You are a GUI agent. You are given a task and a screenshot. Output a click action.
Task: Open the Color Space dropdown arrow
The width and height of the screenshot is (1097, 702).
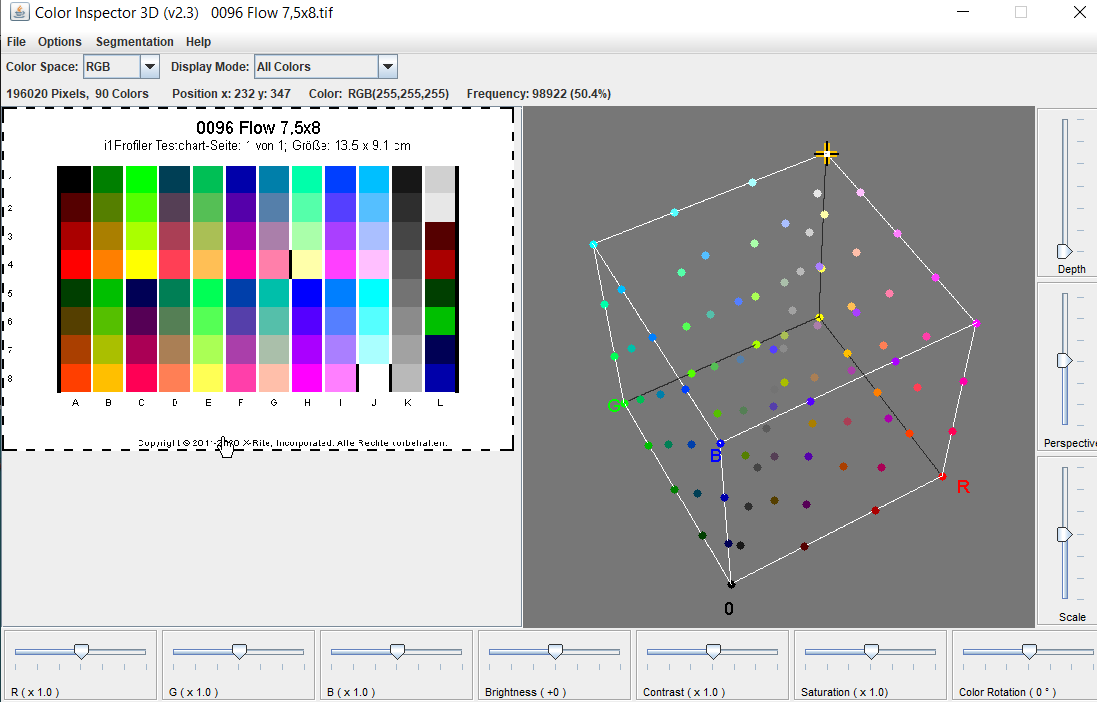tap(150, 66)
